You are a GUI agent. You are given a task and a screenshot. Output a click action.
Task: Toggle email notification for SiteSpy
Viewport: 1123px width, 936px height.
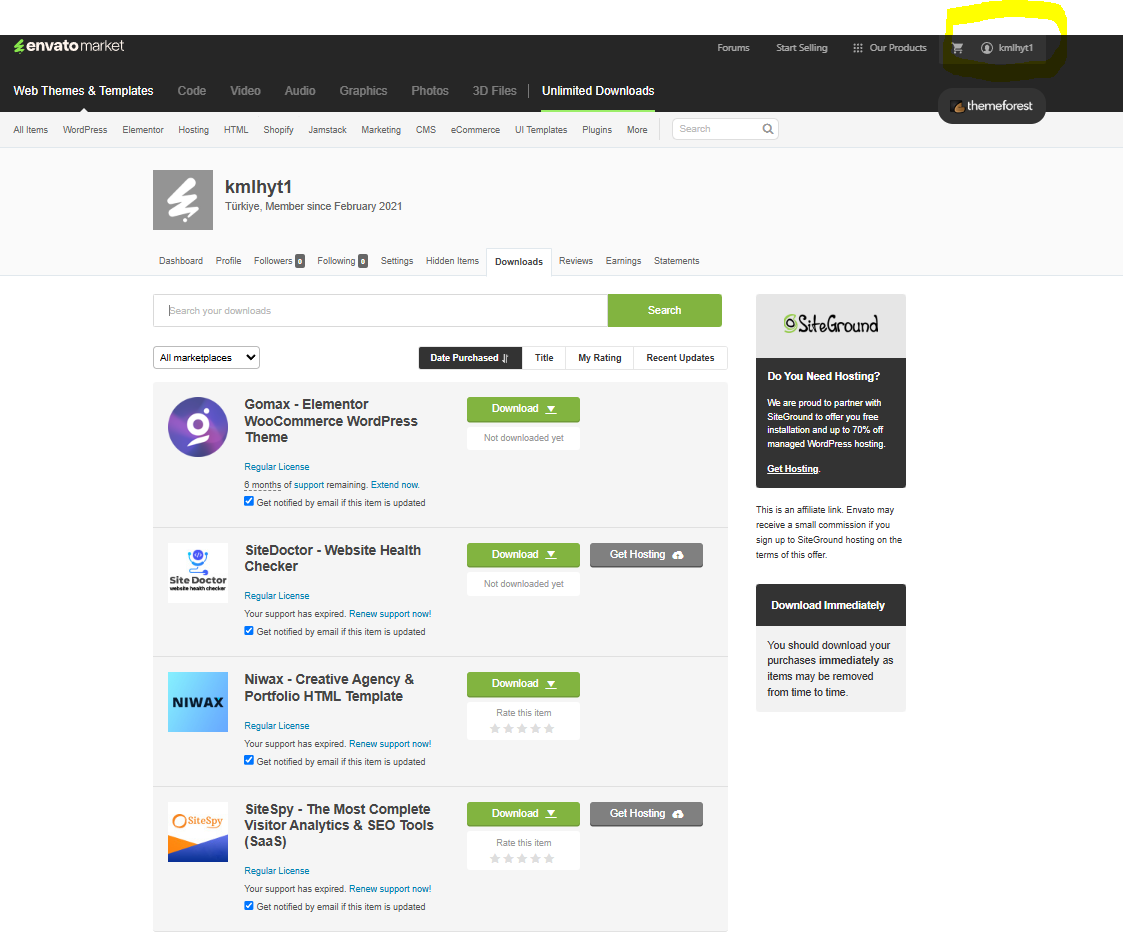[249, 906]
